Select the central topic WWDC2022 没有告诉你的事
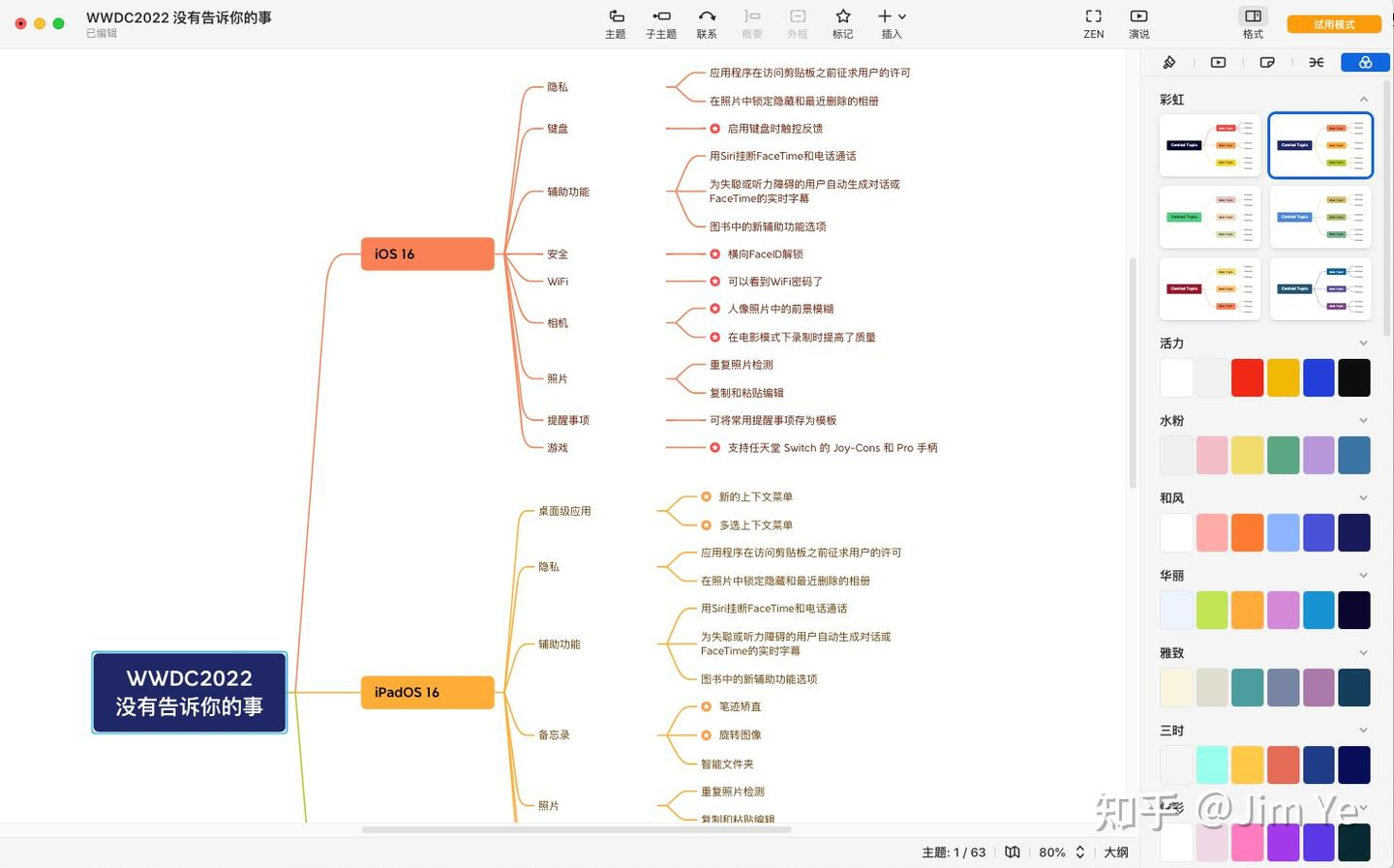The height and width of the screenshot is (868, 1394). pos(190,693)
